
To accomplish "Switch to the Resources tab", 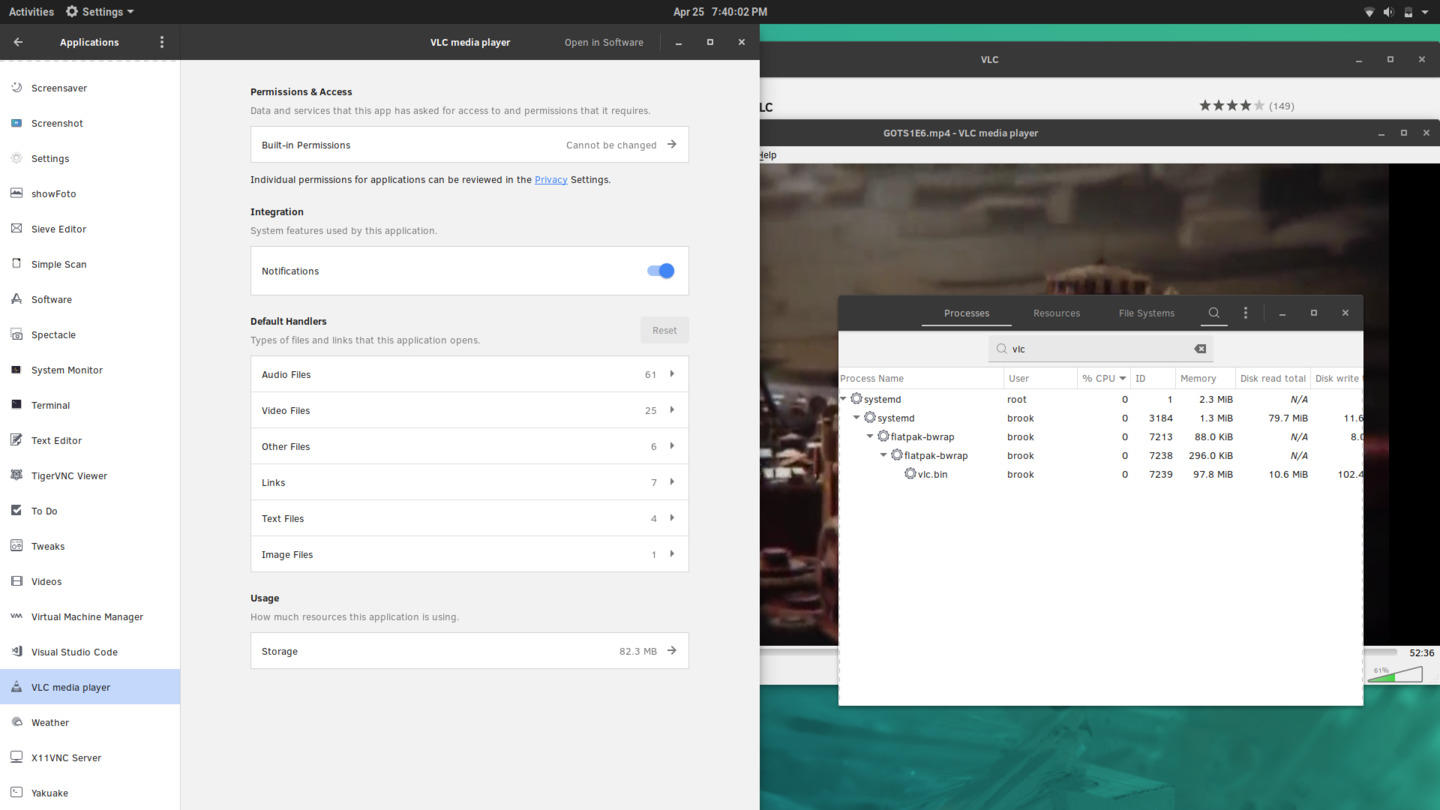I will coord(1056,313).
